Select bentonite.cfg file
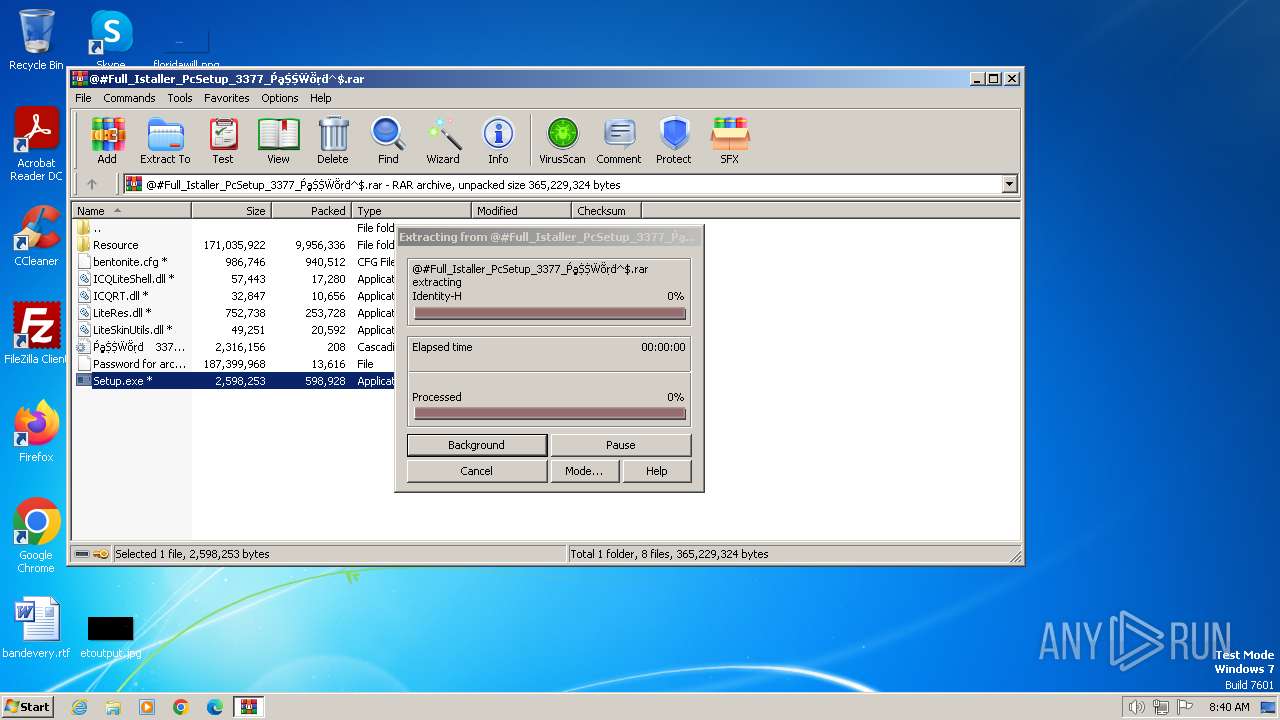This screenshot has width=1280, height=720. click(235, 262)
